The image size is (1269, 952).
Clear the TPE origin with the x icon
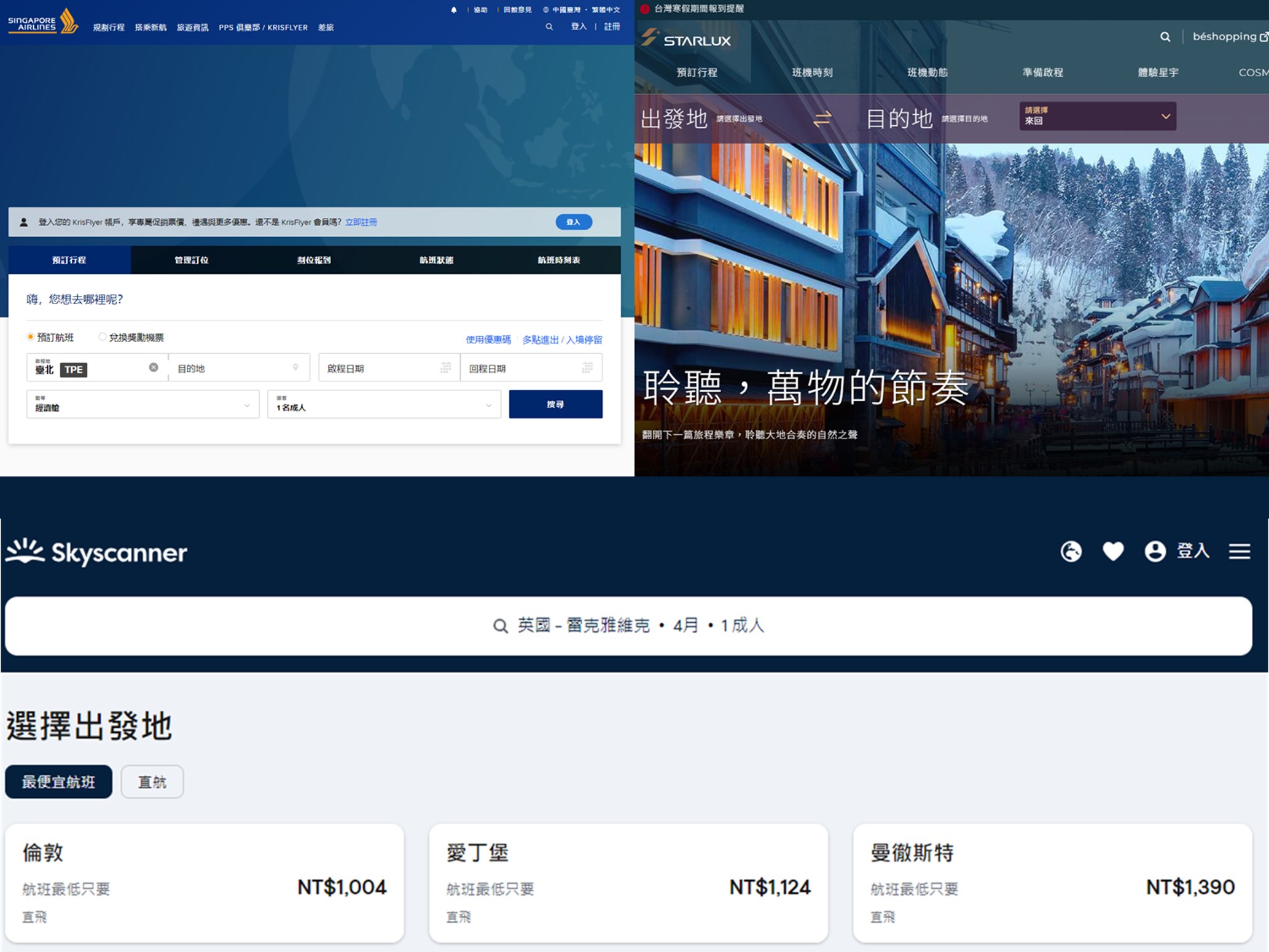pos(155,367)
